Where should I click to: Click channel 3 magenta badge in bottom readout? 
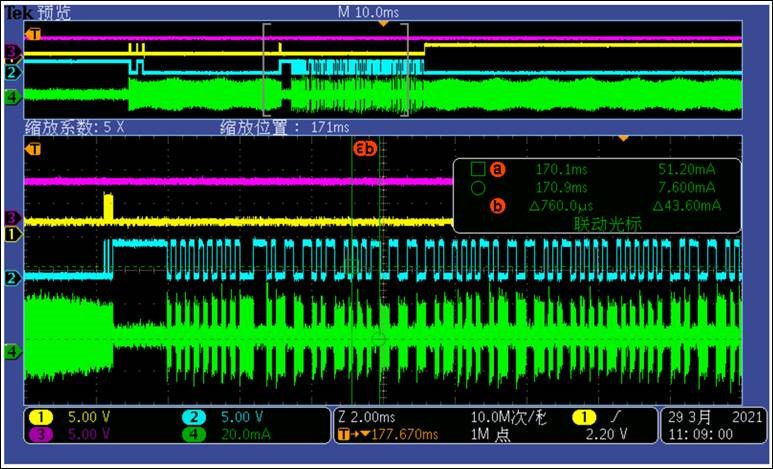coord(41,434)
